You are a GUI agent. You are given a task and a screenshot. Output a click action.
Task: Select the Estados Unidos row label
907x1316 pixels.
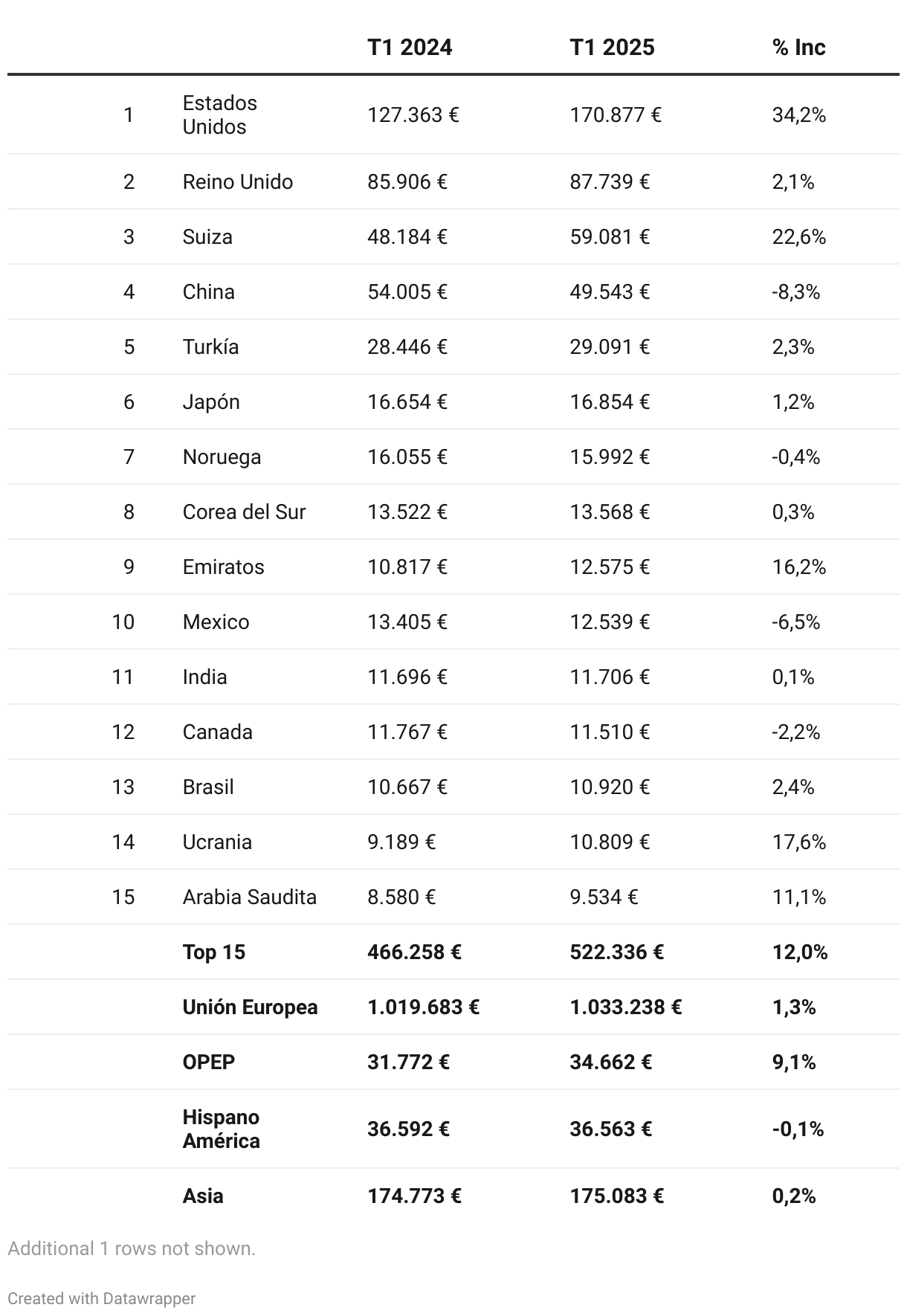pyautogui.click(x=219, y=114)
